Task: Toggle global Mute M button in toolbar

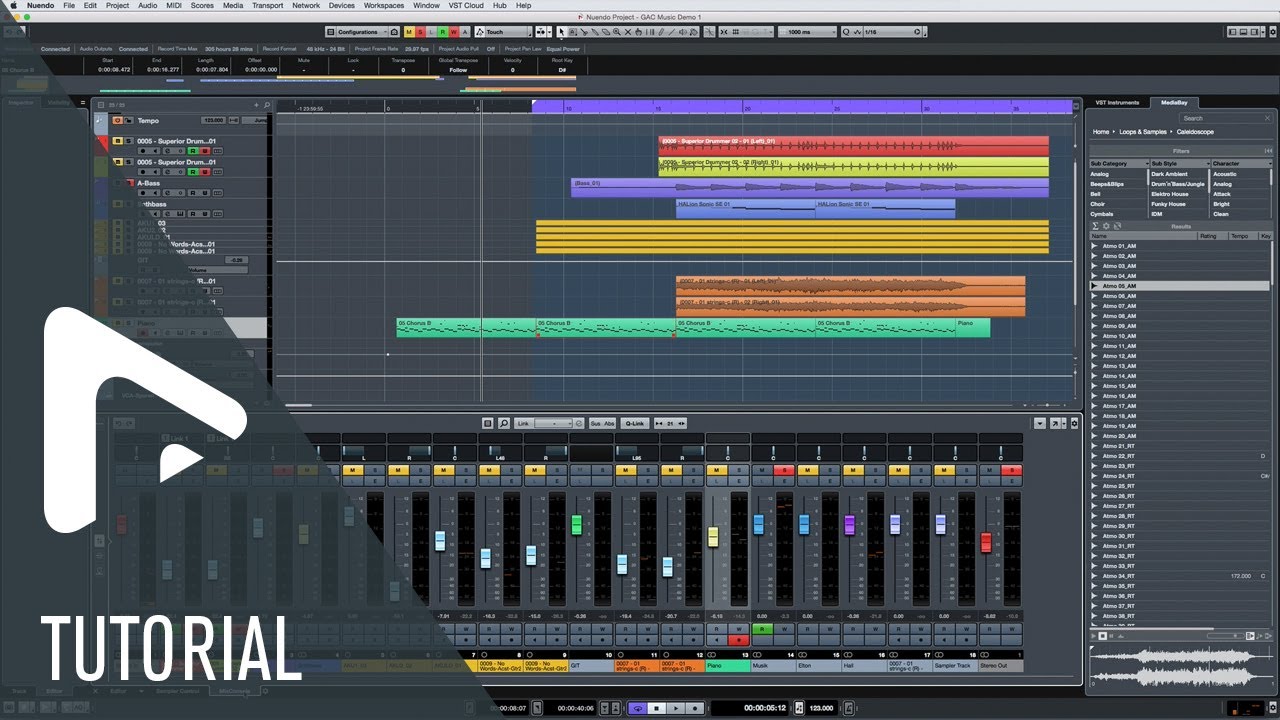Action: click(x=409, y=32)
